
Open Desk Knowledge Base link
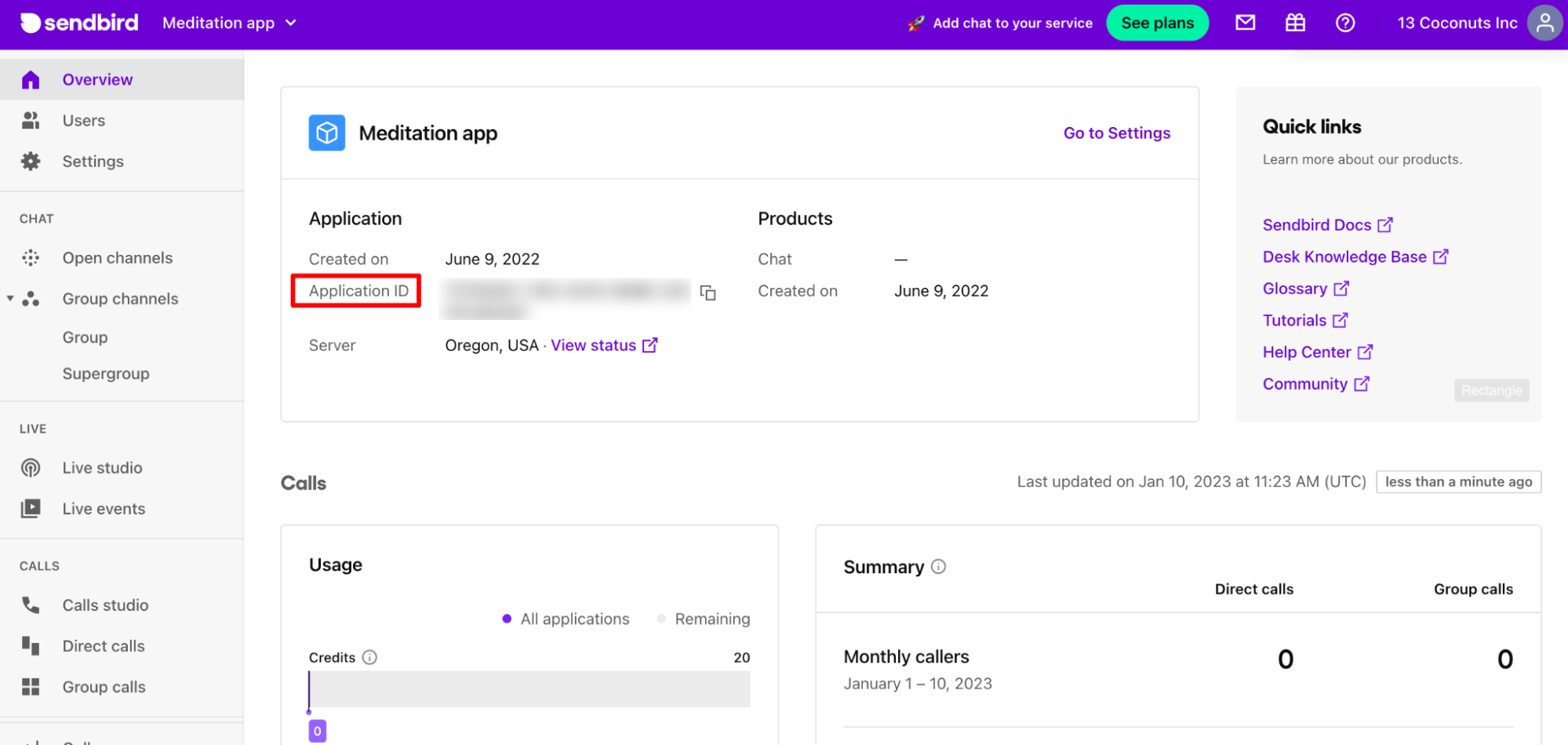point(1355,256)
